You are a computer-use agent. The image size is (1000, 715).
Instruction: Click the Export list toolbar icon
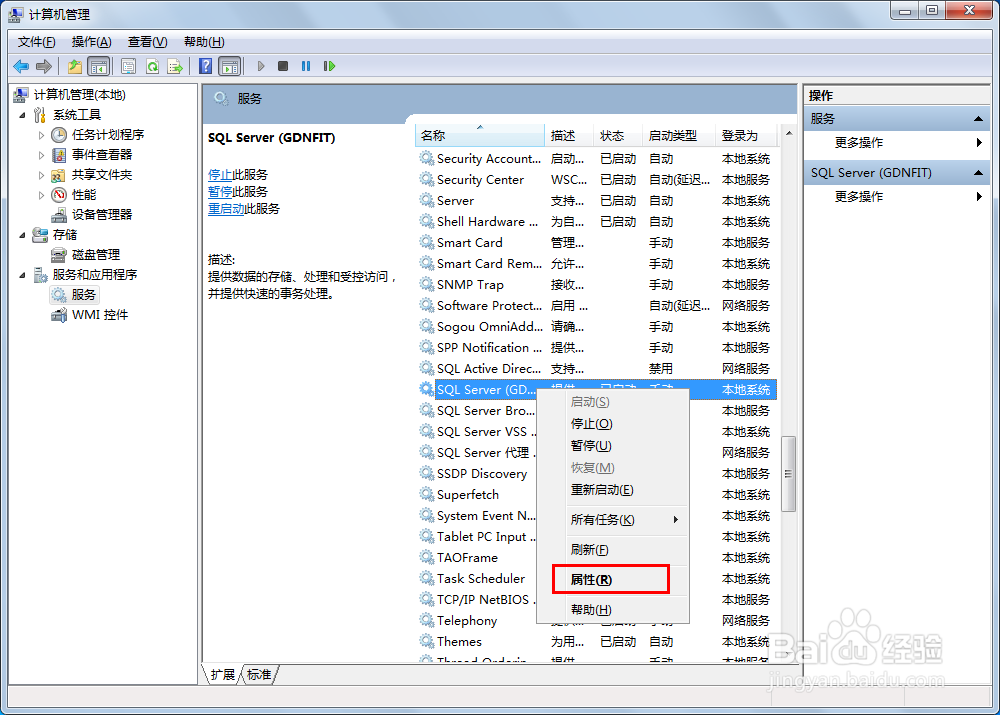point(175,66)
